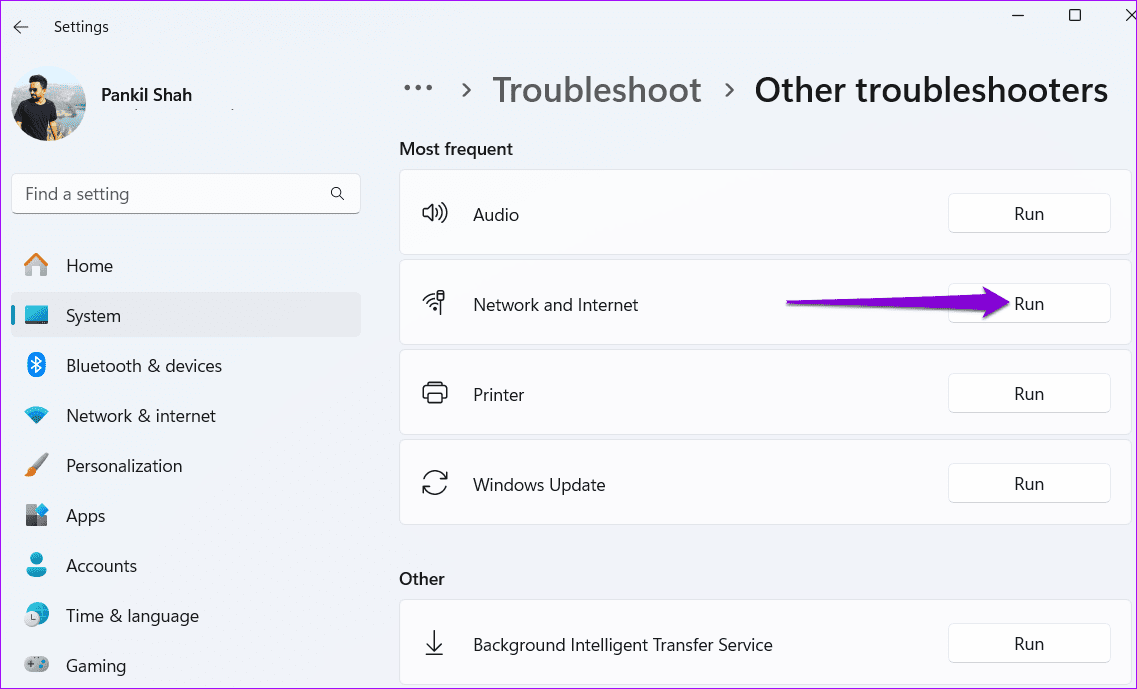Open Gaming settings
This screenshot has width=1137, height=689.
coord(186,665)
